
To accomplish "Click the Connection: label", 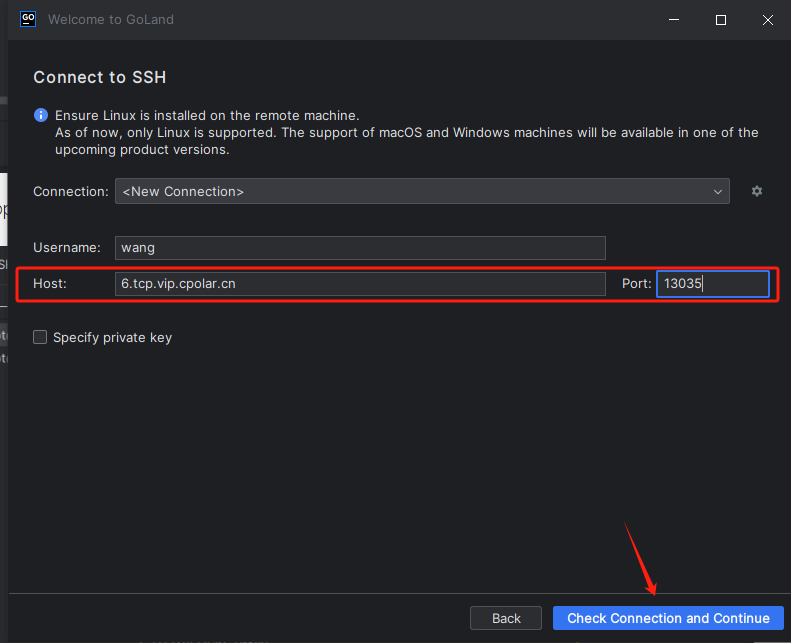I will [x=71, y=191].
